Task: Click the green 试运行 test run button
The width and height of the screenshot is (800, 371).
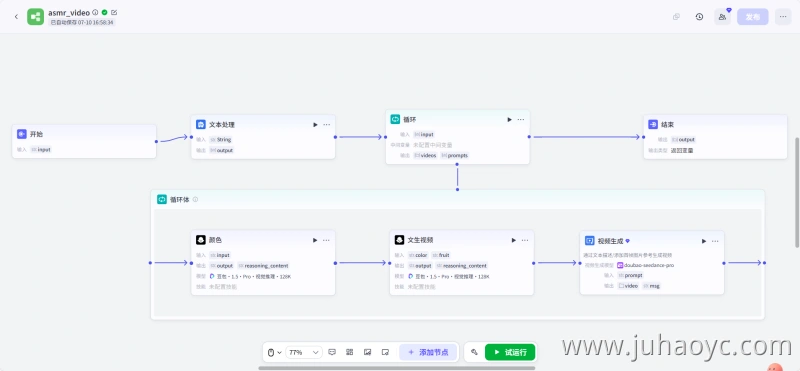Action: (510, 352)
